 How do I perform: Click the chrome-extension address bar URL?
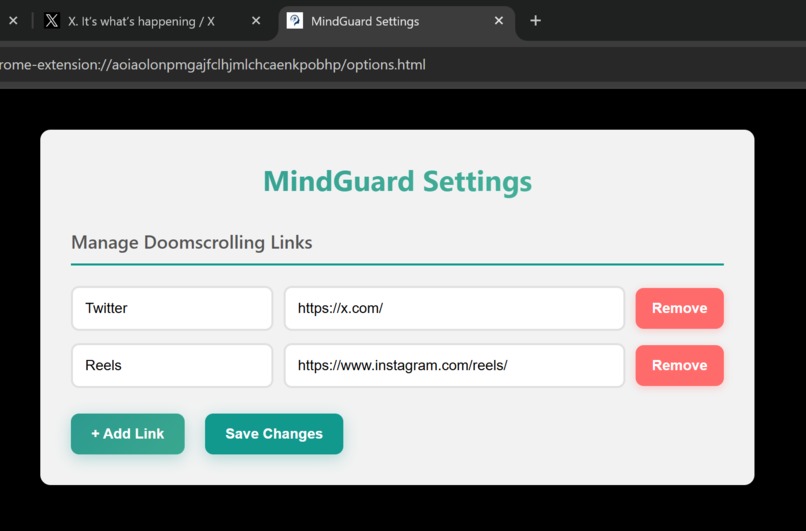213,65
